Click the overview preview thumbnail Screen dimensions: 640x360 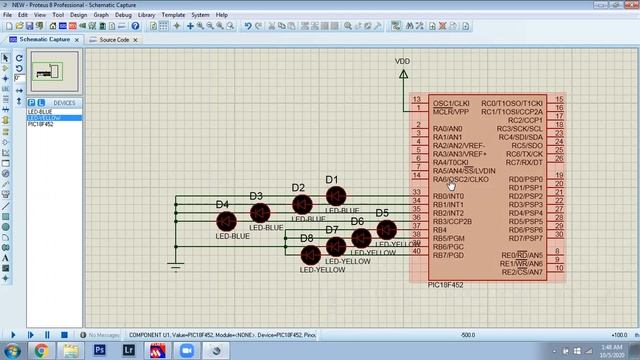[x=54, y=71]
